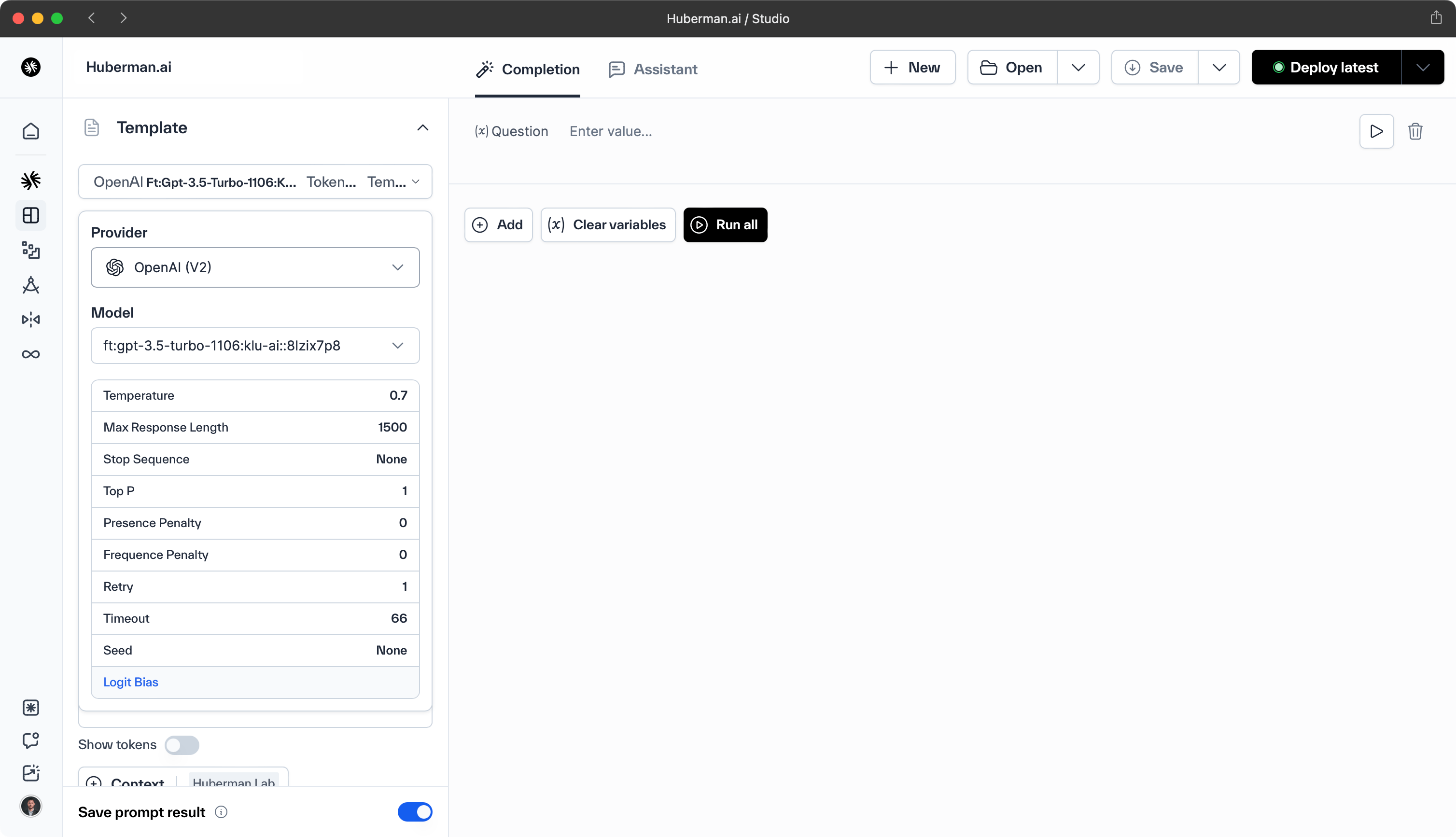Click the info icon beside Save prompt result
The height and width of the screenshot is (837, 1456).
tap(221, 812)
